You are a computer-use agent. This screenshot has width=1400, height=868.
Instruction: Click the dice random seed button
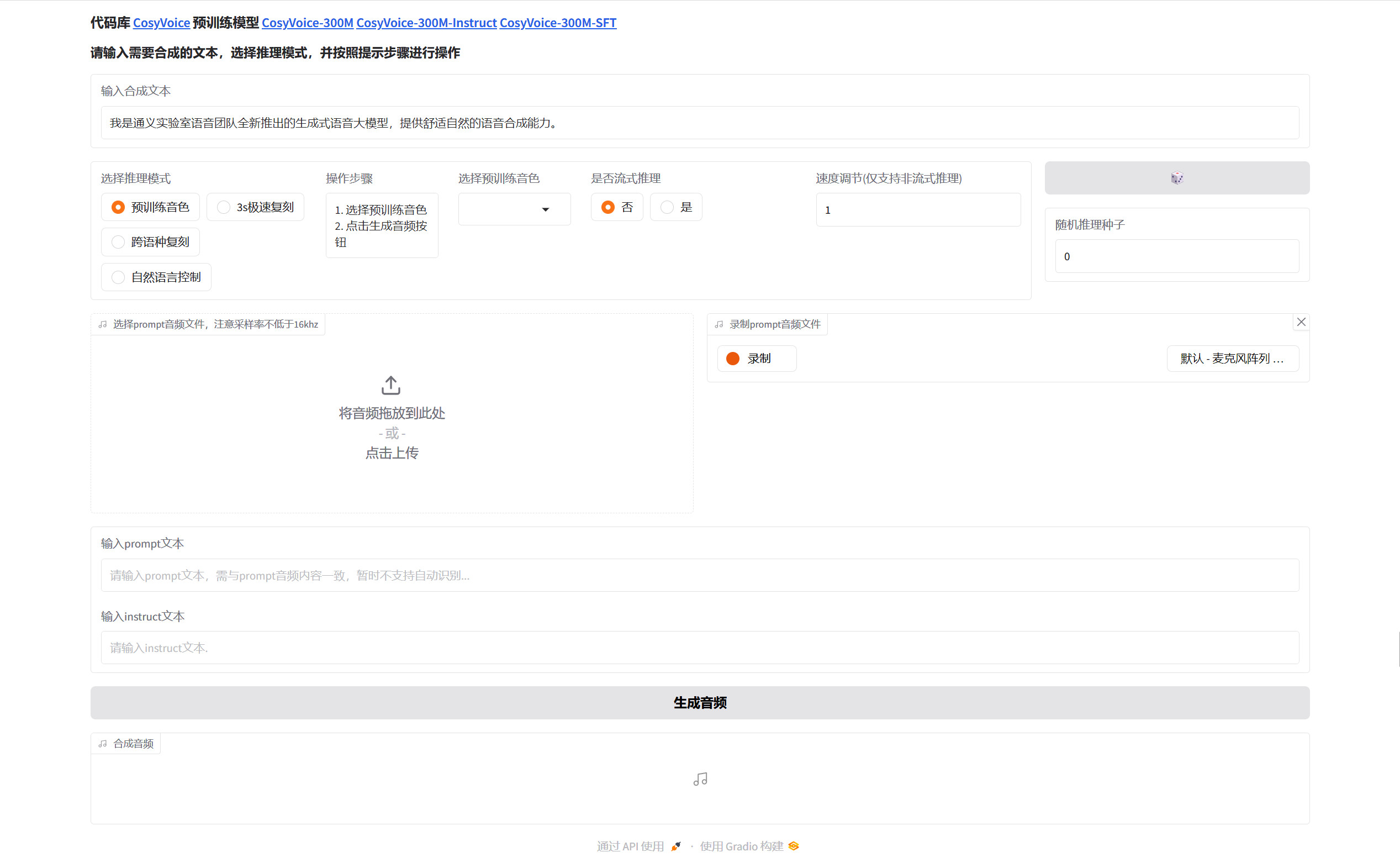[1176, 178]
